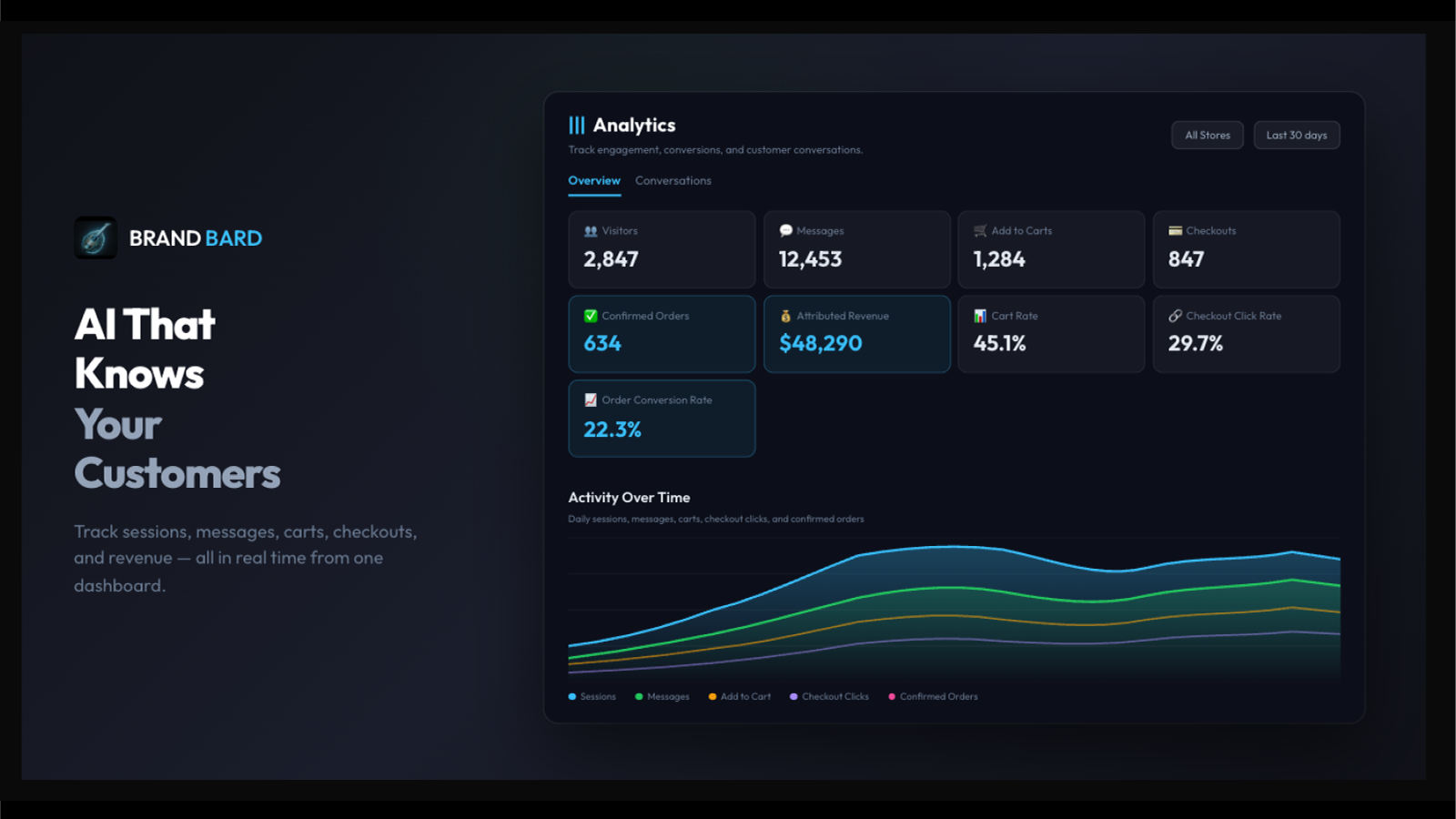Click the Analytics bar chart icon

coord(577,126)
